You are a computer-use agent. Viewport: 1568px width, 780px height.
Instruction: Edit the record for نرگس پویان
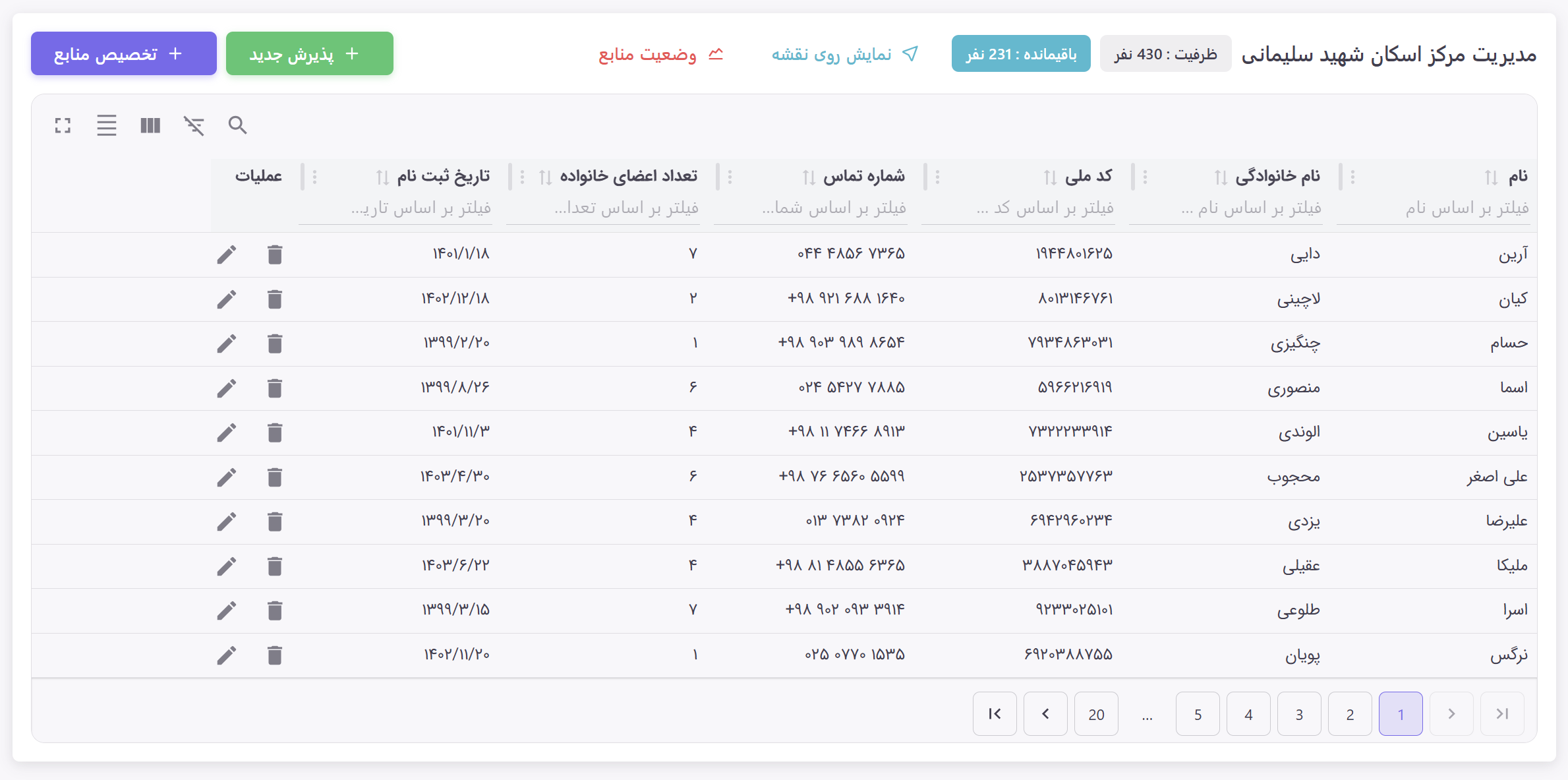click(227, 655)
